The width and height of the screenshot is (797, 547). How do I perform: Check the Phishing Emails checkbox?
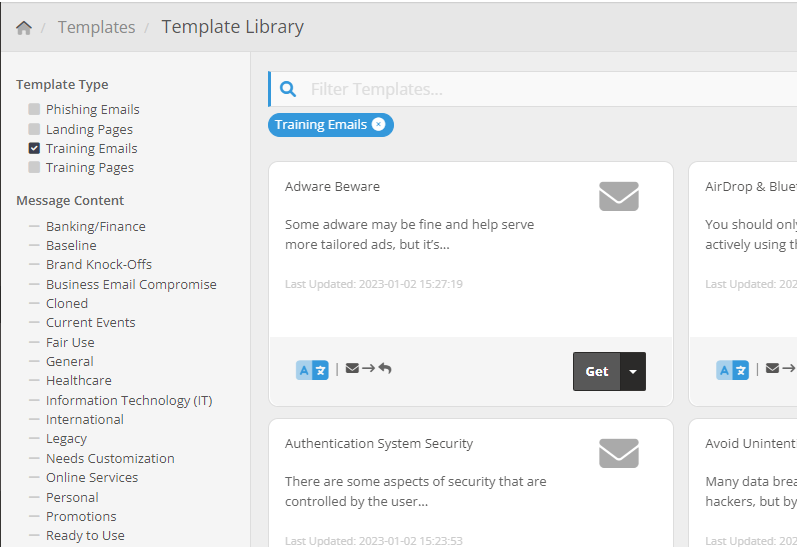pyautogui.click(x=34, y=109)
